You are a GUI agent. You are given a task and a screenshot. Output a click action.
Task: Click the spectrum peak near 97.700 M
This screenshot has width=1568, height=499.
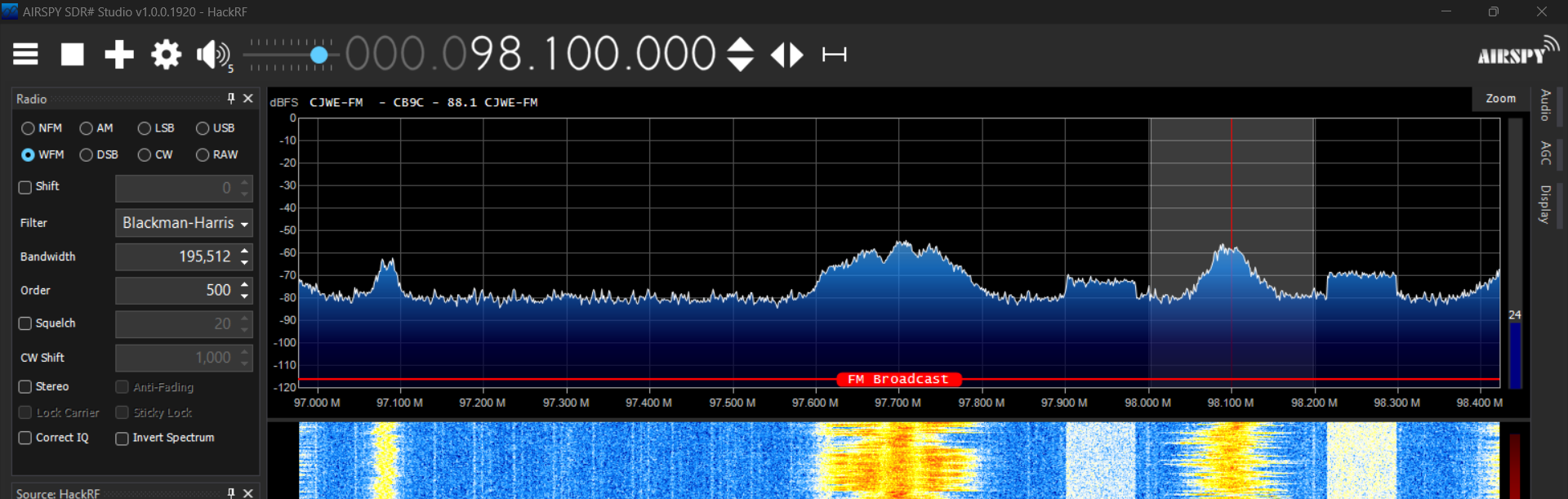tap(902, 243)
